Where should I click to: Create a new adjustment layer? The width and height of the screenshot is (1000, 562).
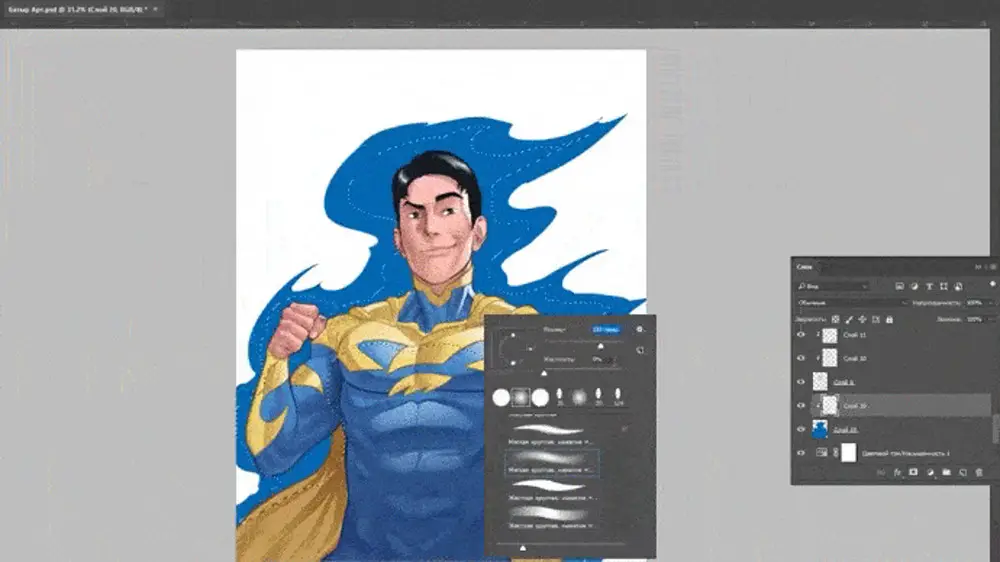click(930, 471)
